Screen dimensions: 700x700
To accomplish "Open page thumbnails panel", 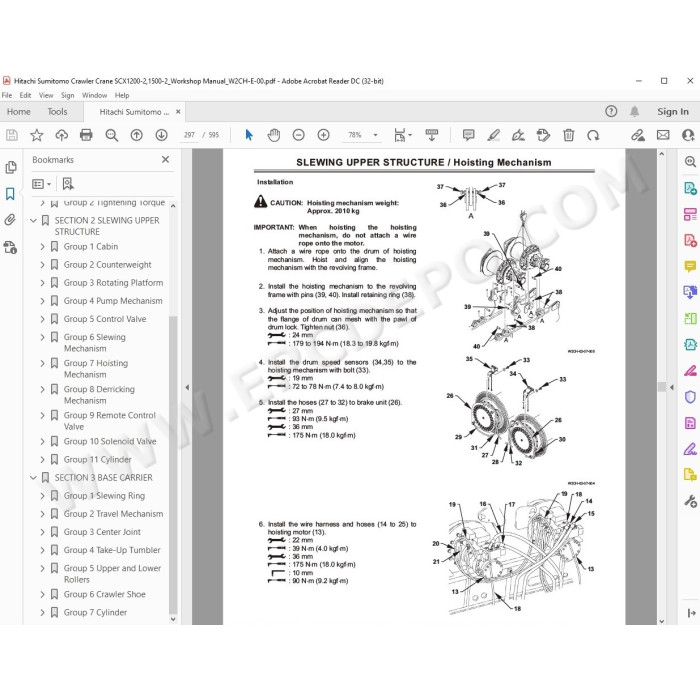I will pos(11,168).
